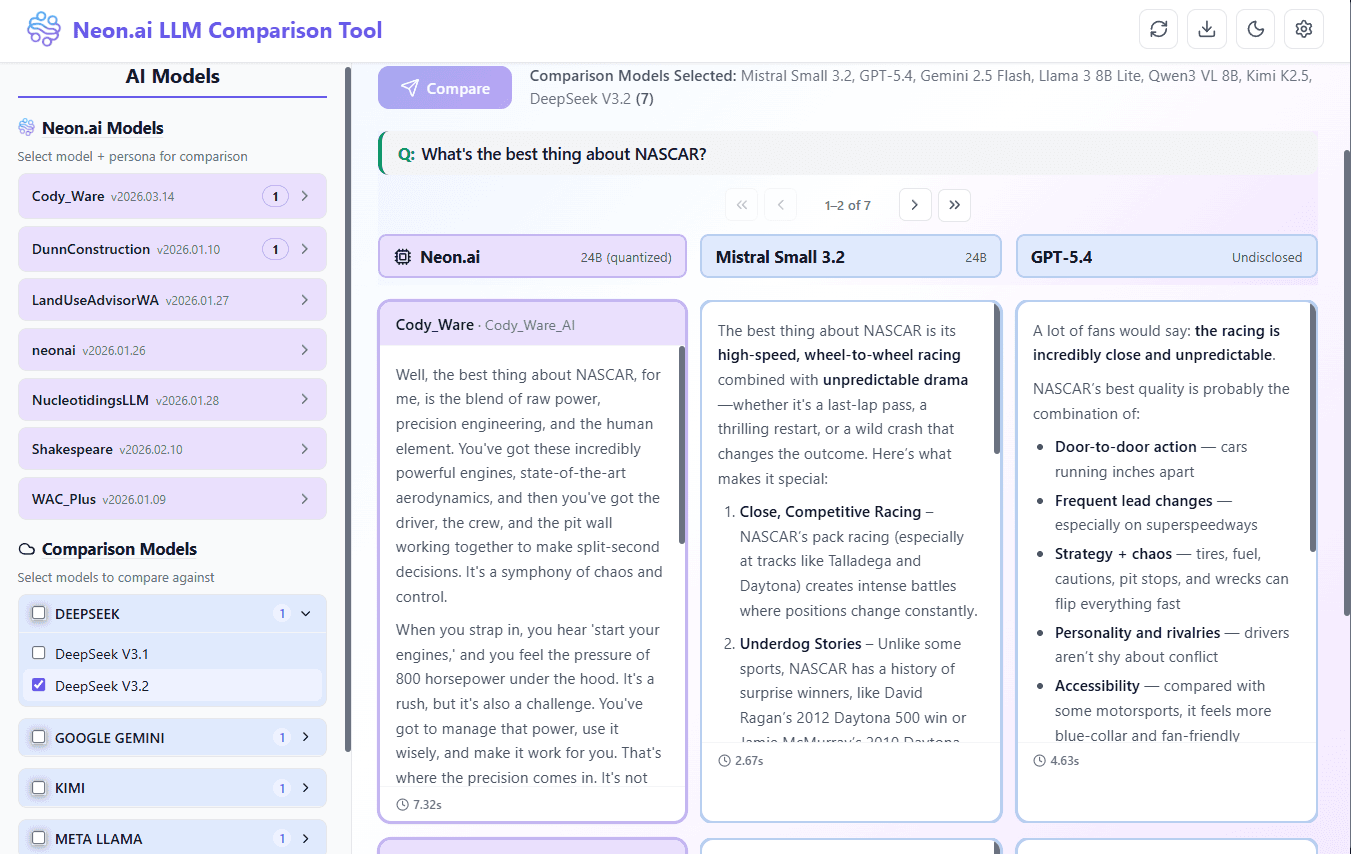
Task: Expand the KIMI group chevron
Action: 306,788
